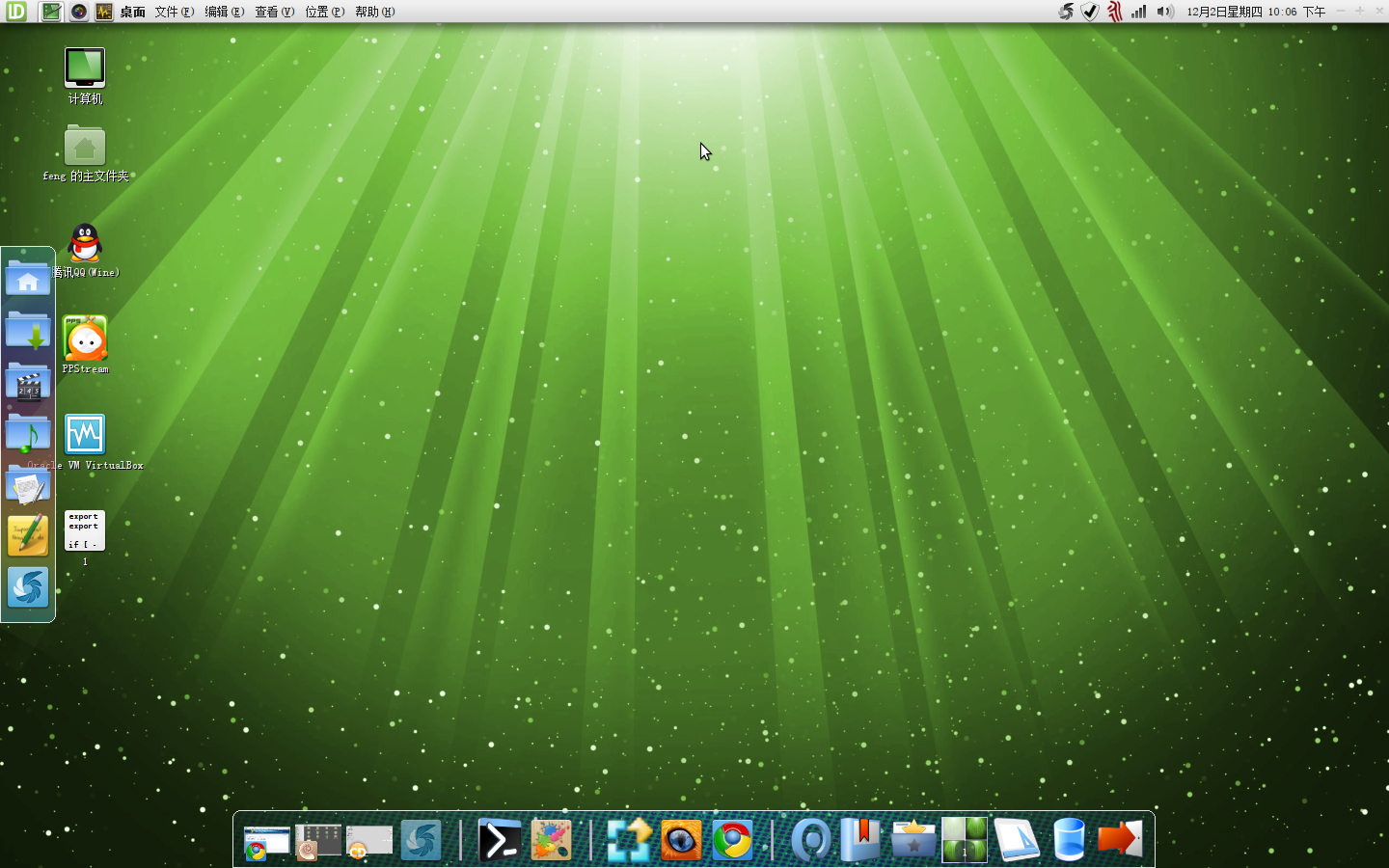
Task: Switch to the window thumbnail with CD badge
Action: [x=369, y=841]
